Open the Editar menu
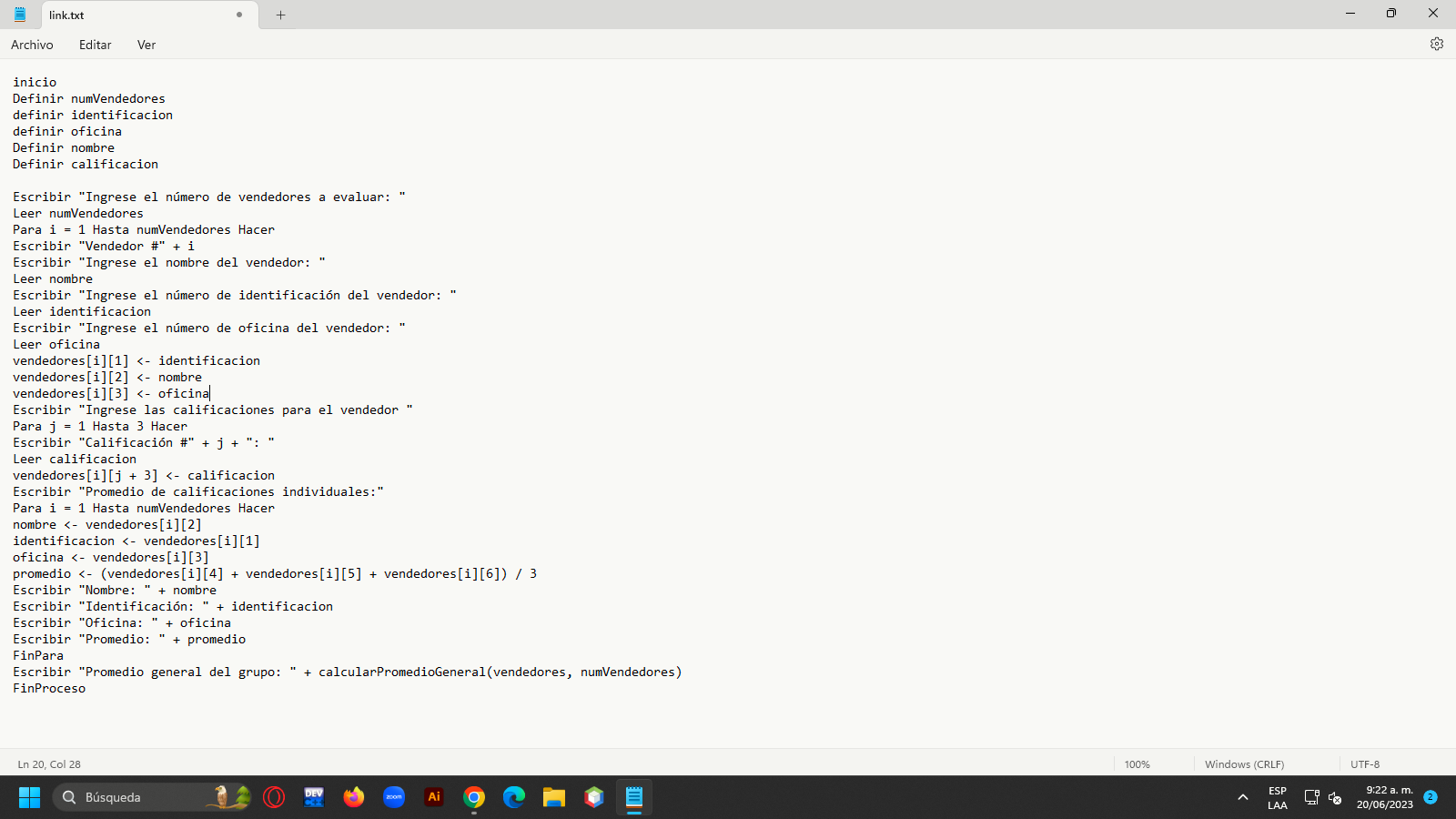The width and height of the screenshot is (1456, 819). click(95, 44)
